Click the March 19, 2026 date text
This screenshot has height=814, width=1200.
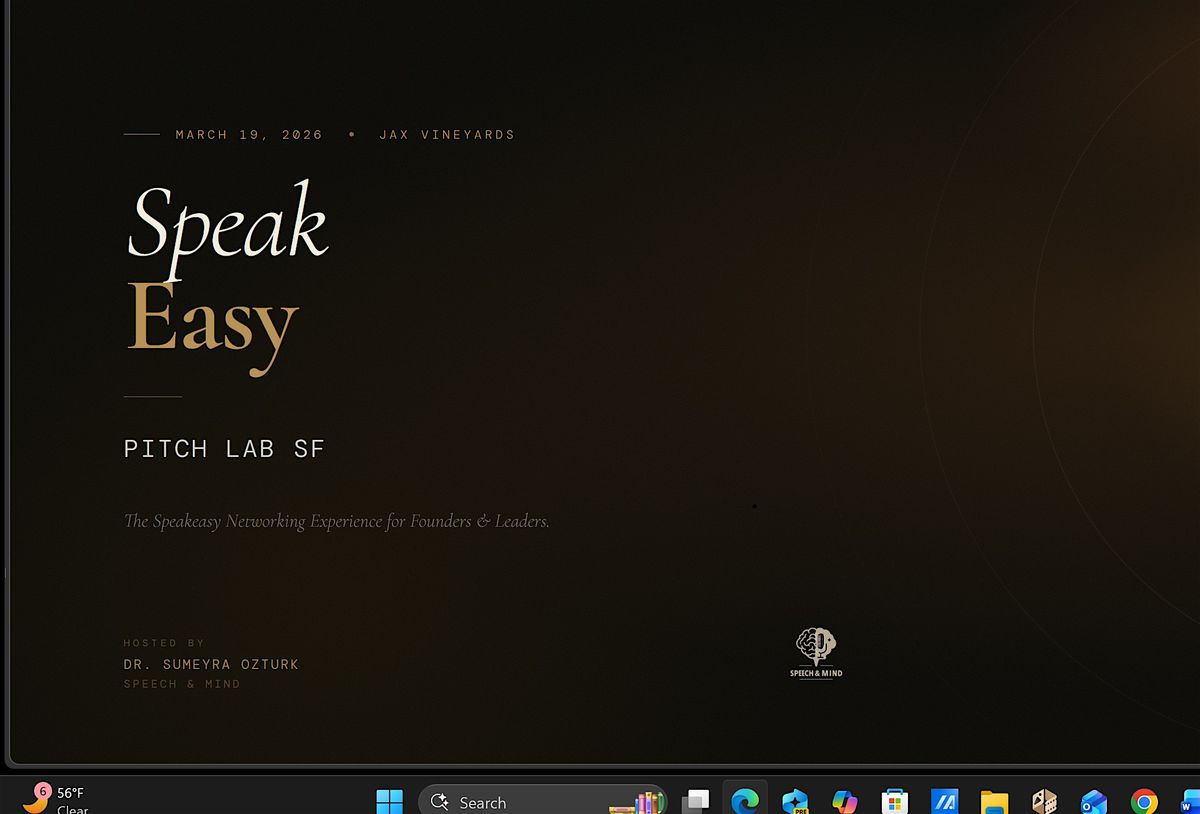pos(249,134)
